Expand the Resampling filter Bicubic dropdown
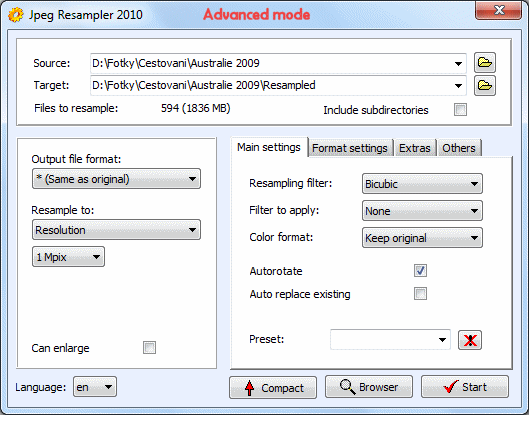529x425 pixels. pyautogui.click(x=422, y=184)
